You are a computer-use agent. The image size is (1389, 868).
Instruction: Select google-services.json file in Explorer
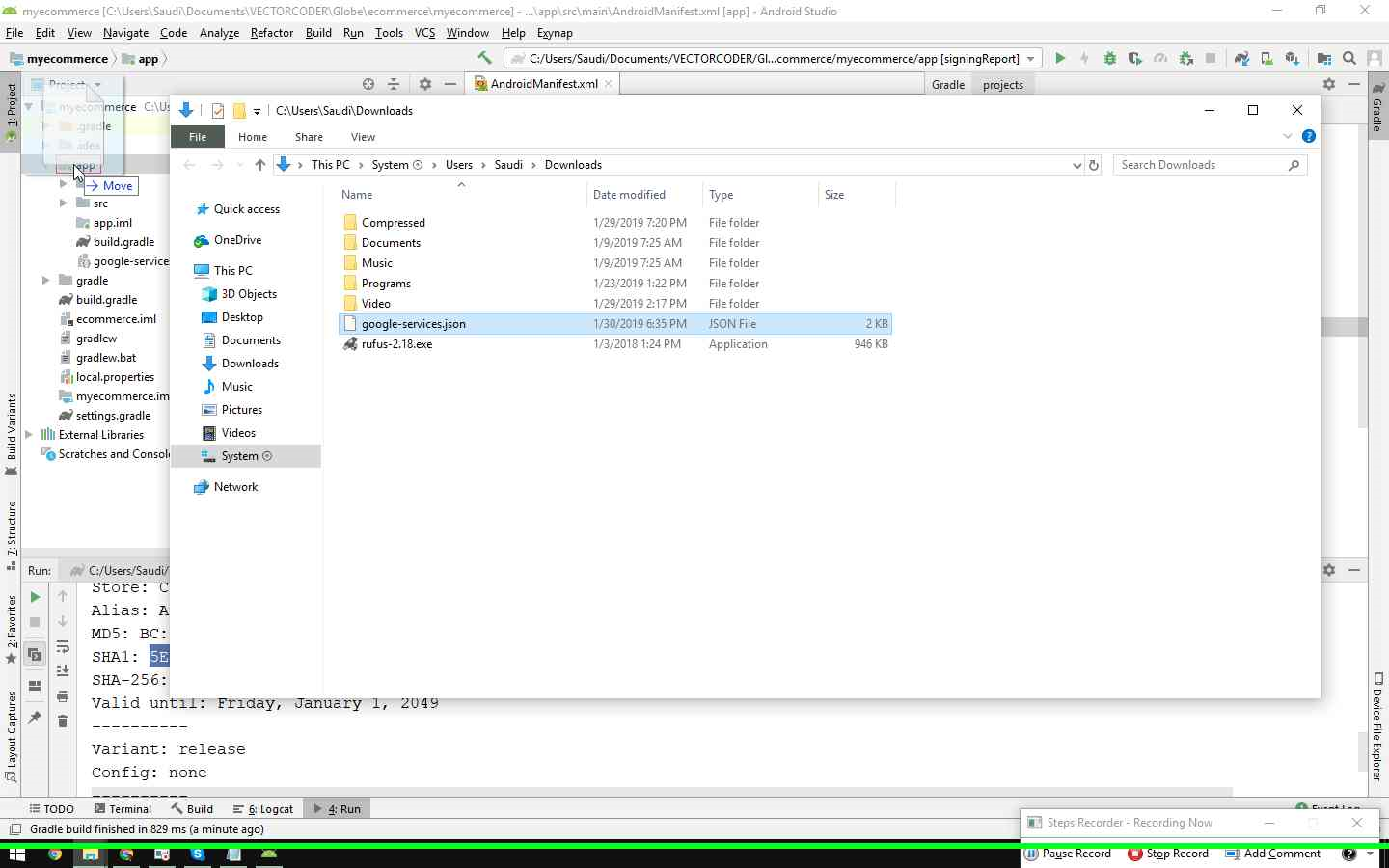coord(615,324)
